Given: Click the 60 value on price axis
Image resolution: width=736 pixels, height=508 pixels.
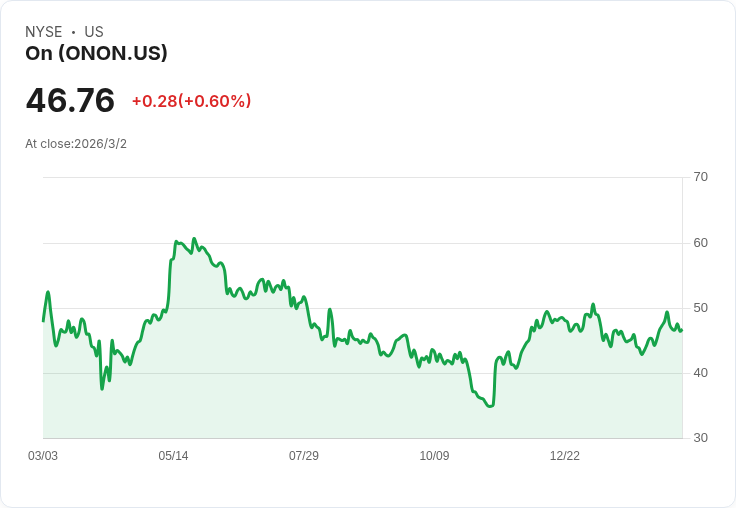Looking at the screenshot, I should coord(700,243).
